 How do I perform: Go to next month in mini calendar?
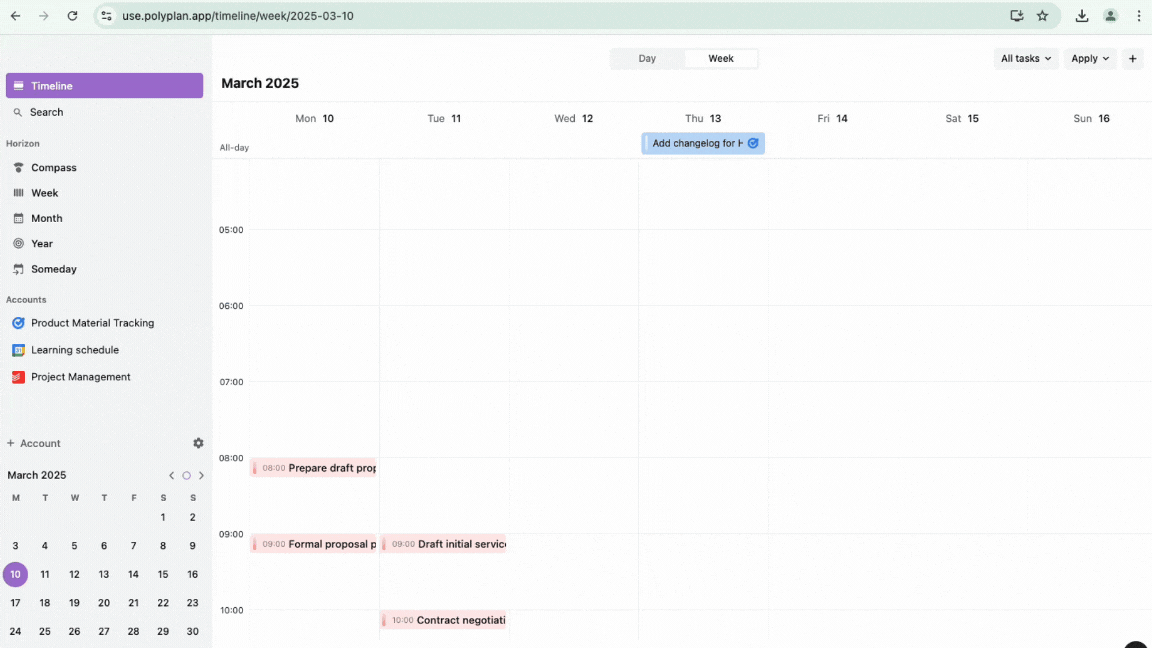pyautogui.click(x=201, y=476)
